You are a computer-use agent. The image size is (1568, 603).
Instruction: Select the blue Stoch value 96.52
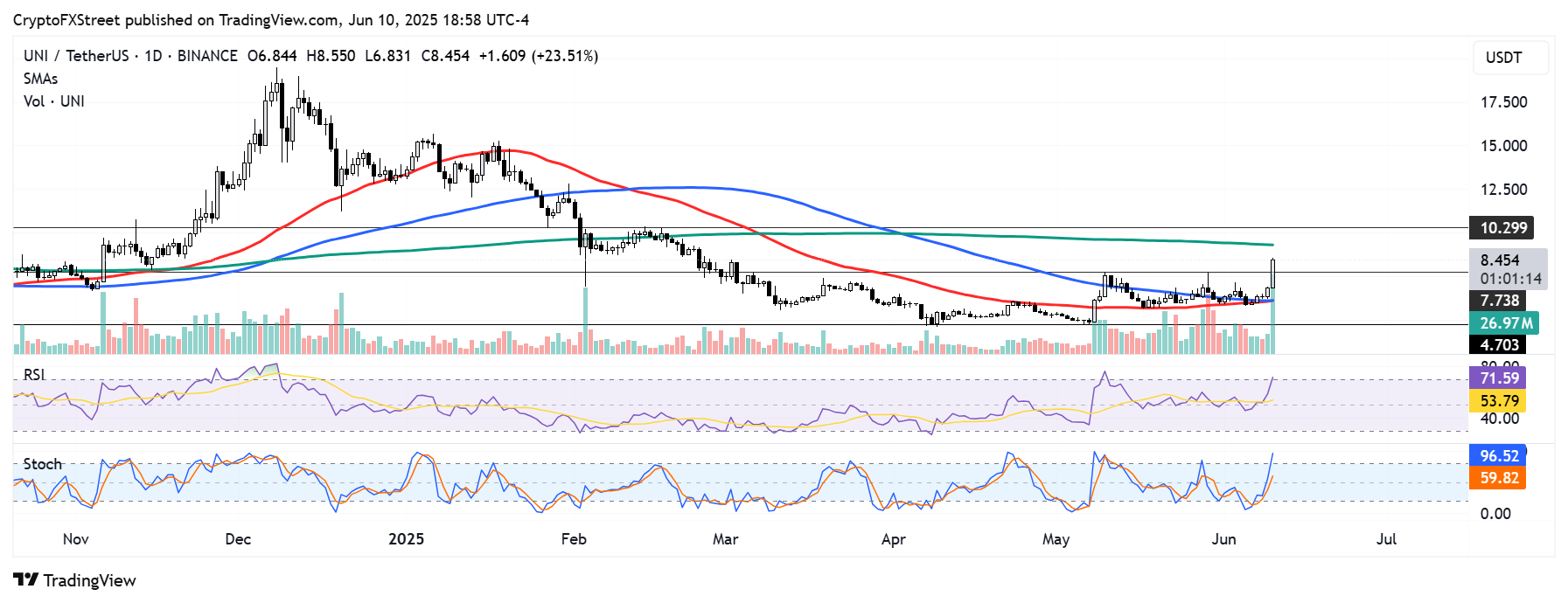tap(1499, 456)
